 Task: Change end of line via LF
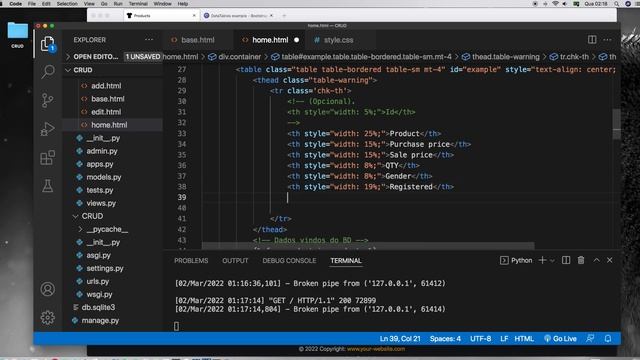pos(504,338)
